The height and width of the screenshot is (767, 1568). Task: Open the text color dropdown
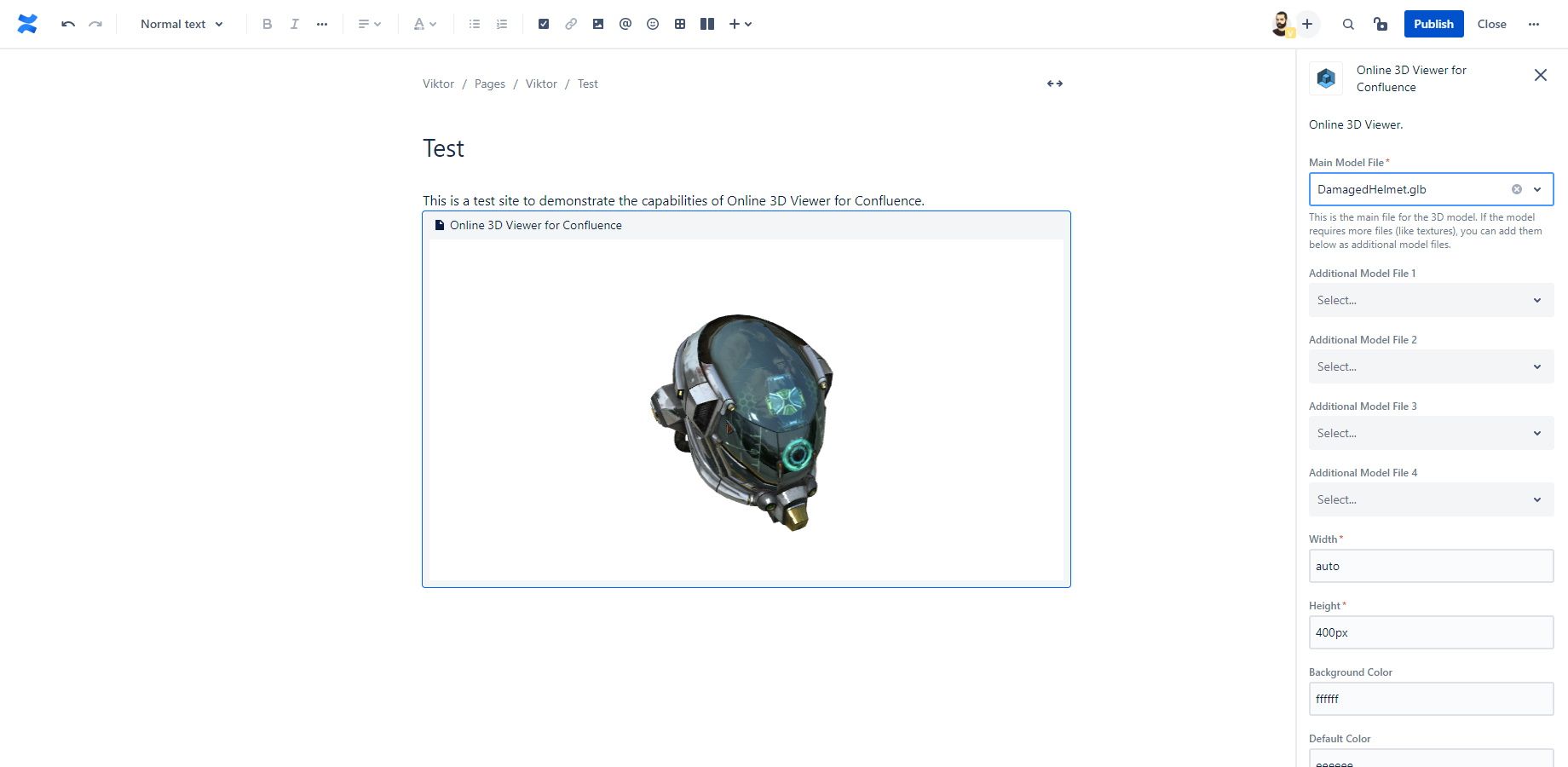point(424,24)
